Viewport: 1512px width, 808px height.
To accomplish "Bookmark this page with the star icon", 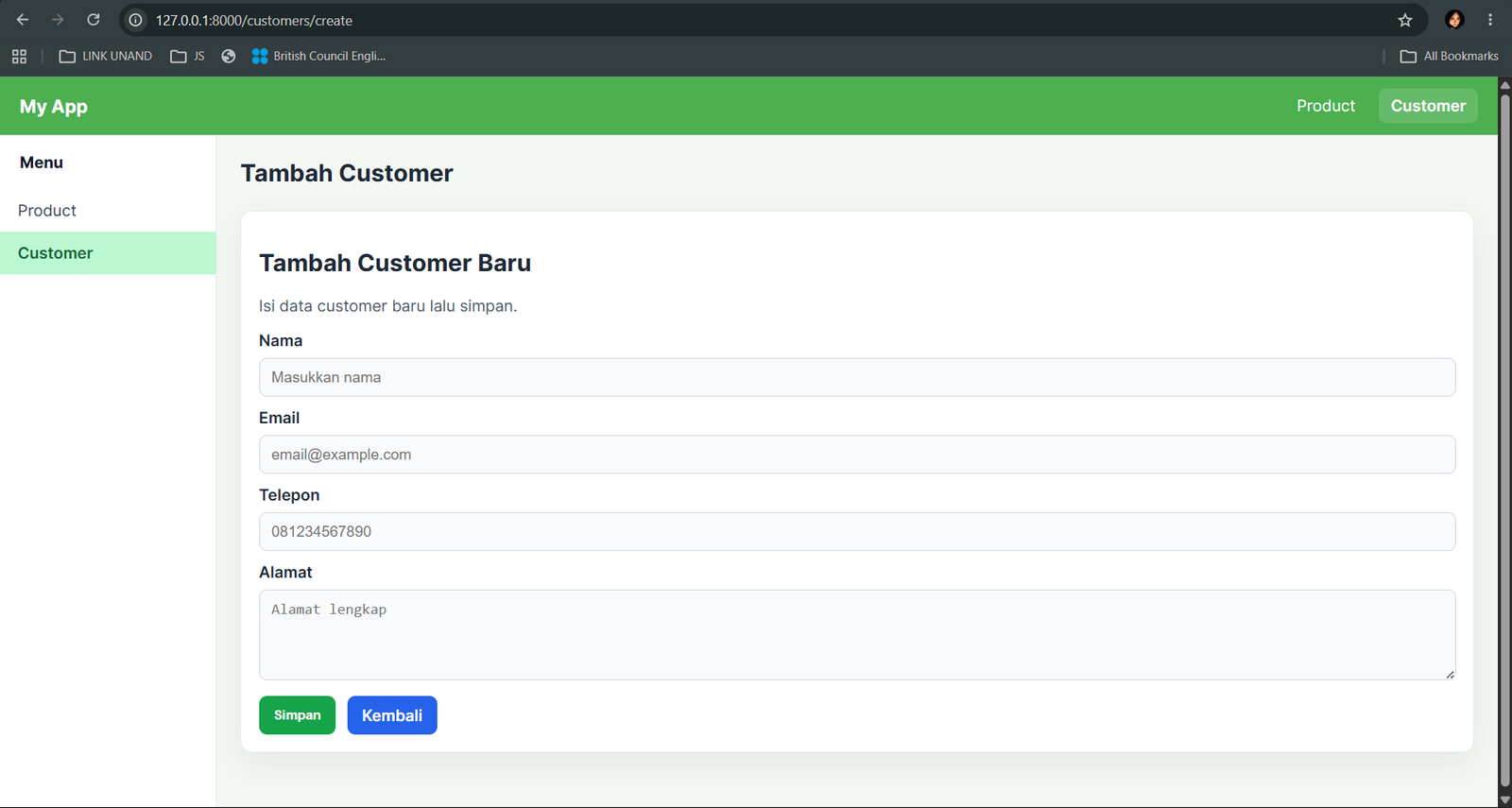I will [x=1405, y=20].
